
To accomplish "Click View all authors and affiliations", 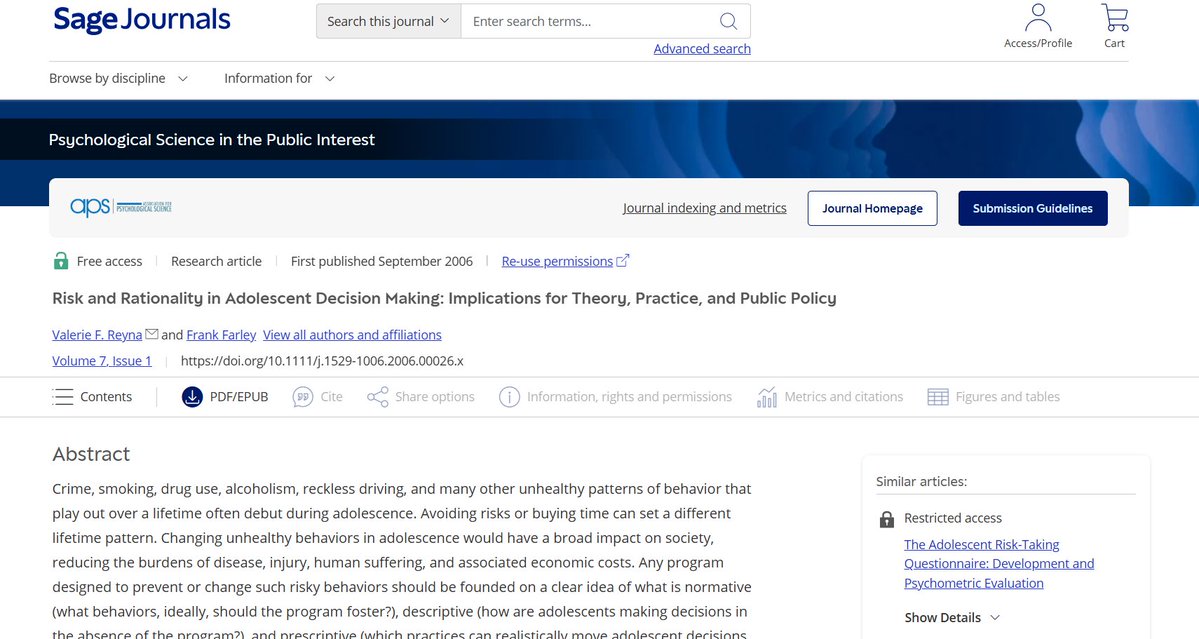I will [x=352, y=335].
